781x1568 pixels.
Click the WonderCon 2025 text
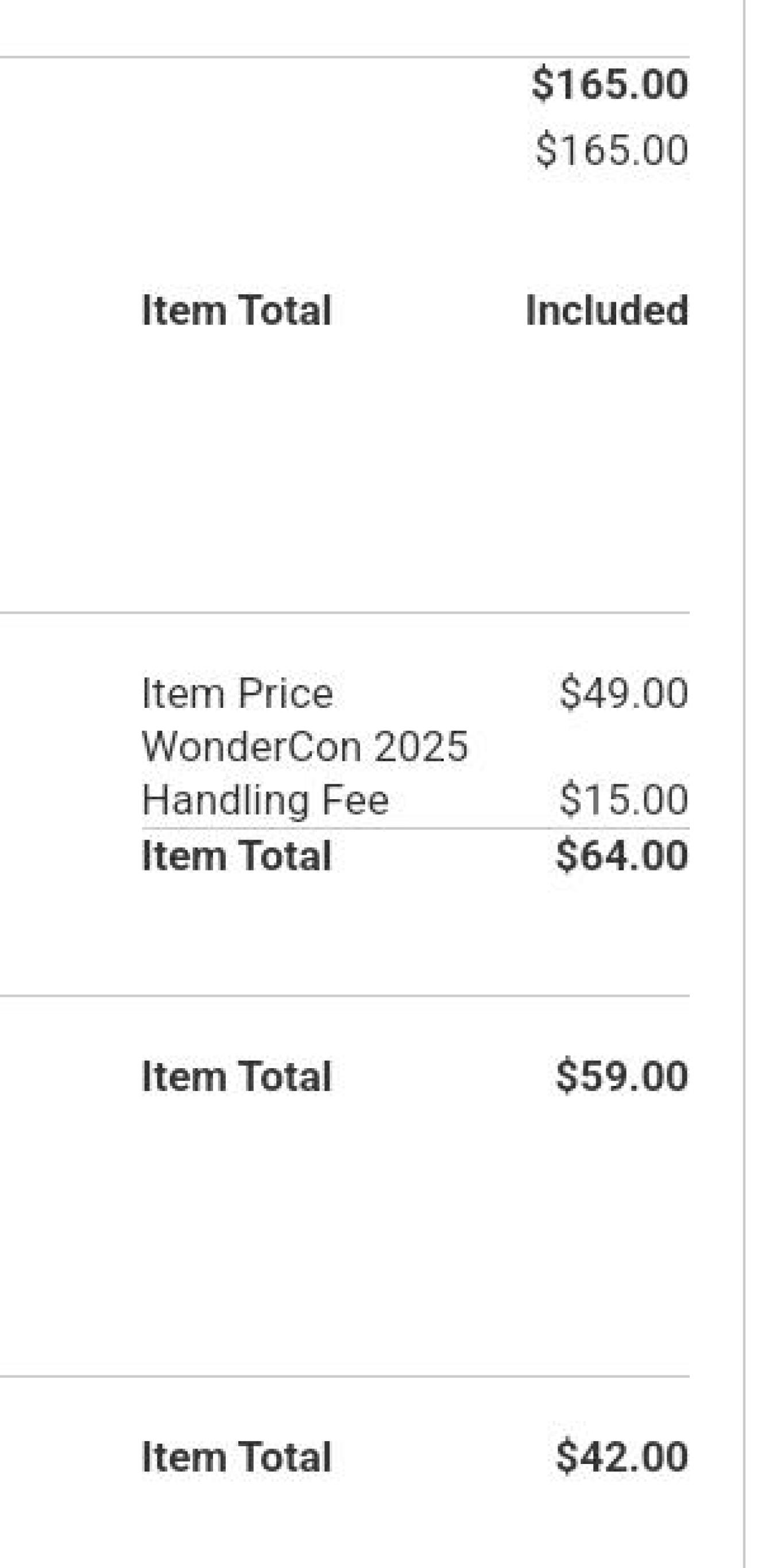click(x=305, y=746)
